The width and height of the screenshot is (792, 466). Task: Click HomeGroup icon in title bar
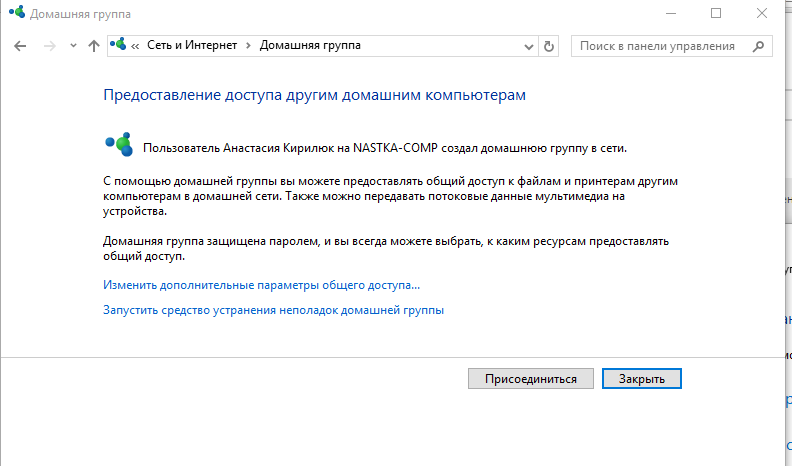tap(17, 12)
